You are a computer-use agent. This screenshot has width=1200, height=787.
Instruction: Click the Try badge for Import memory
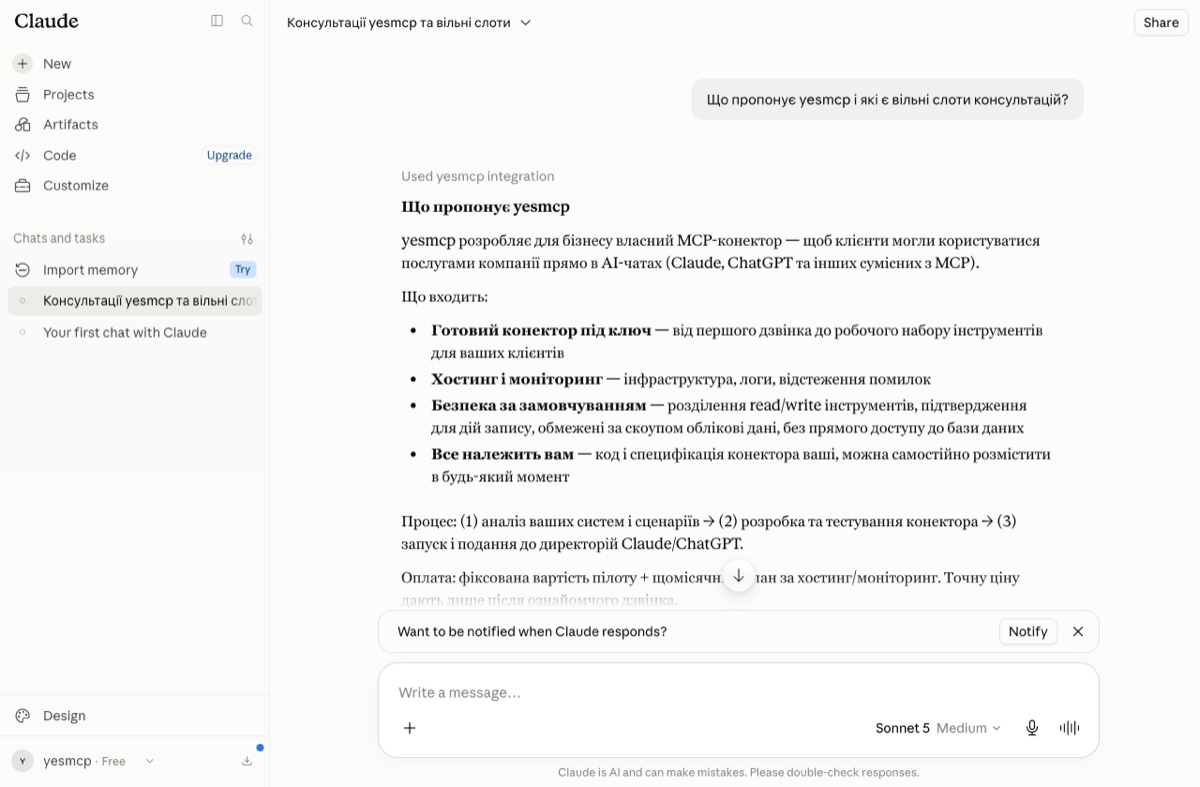point(243,270)
